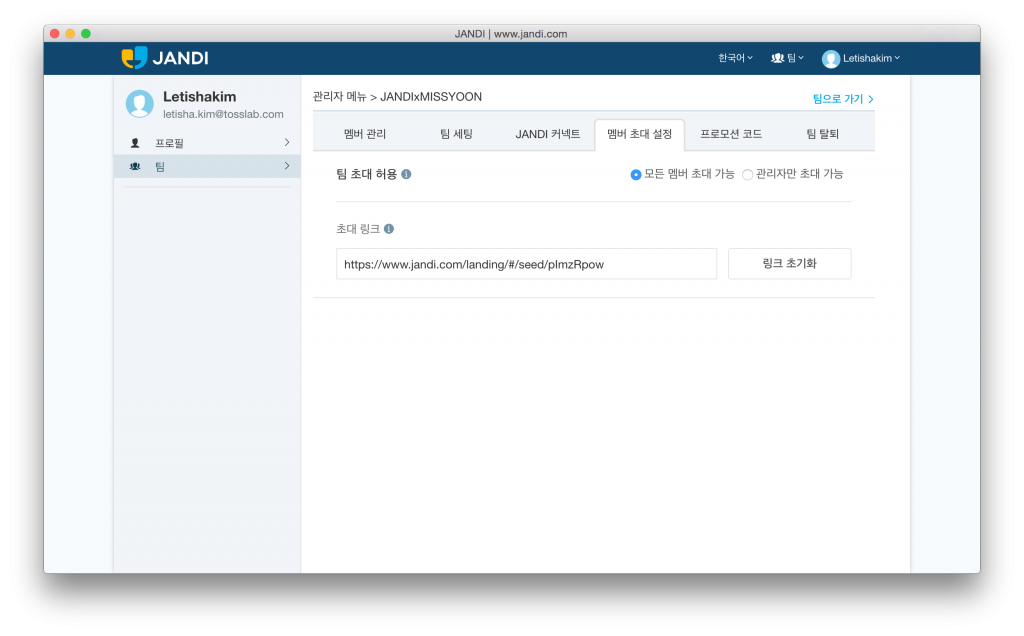
Task: Select 관리자만 초대 가능 radio option
Action: pyautogui.click(x=747, y=175)
